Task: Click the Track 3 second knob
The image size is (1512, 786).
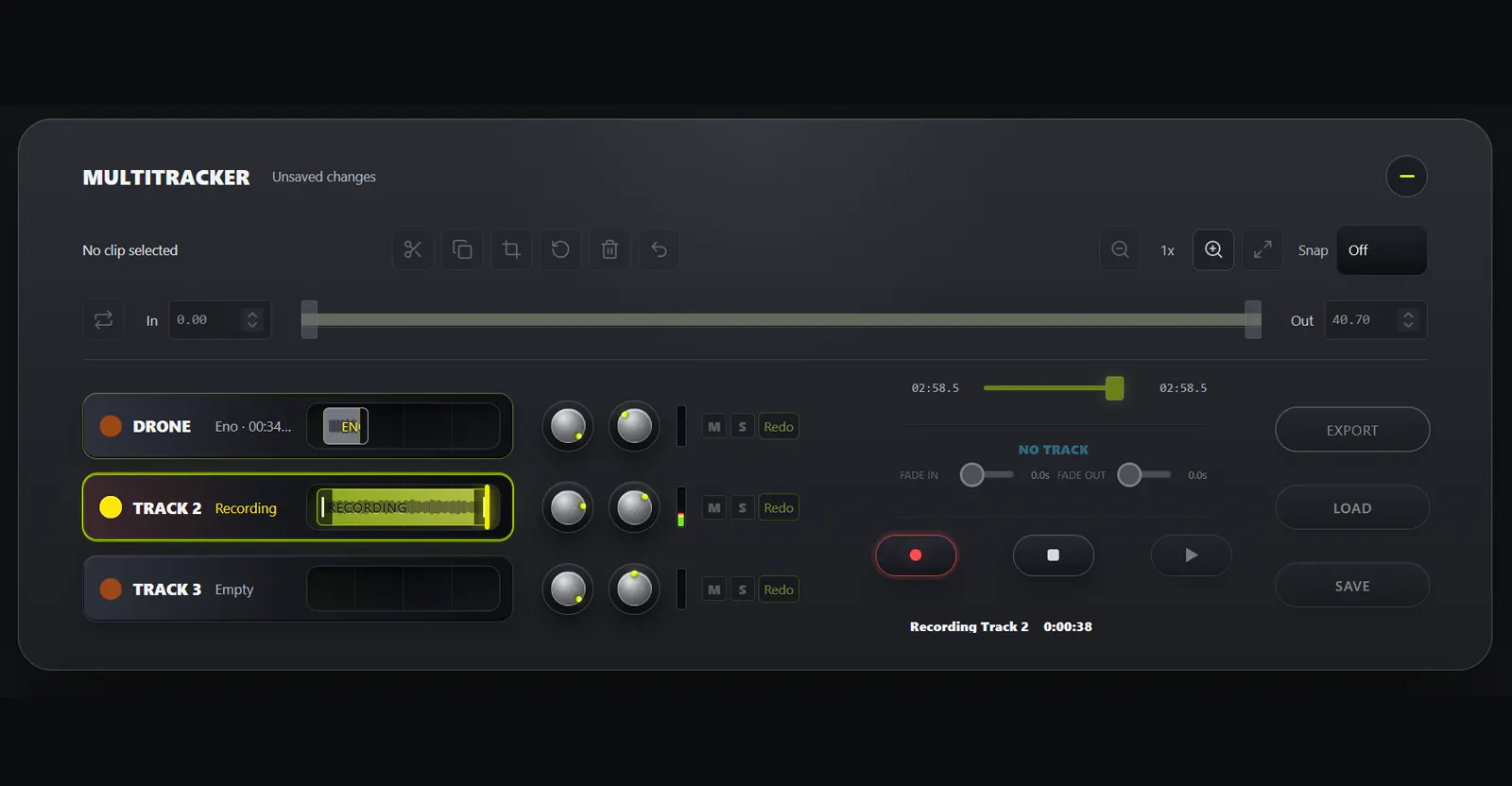Action: pos(634,589)
